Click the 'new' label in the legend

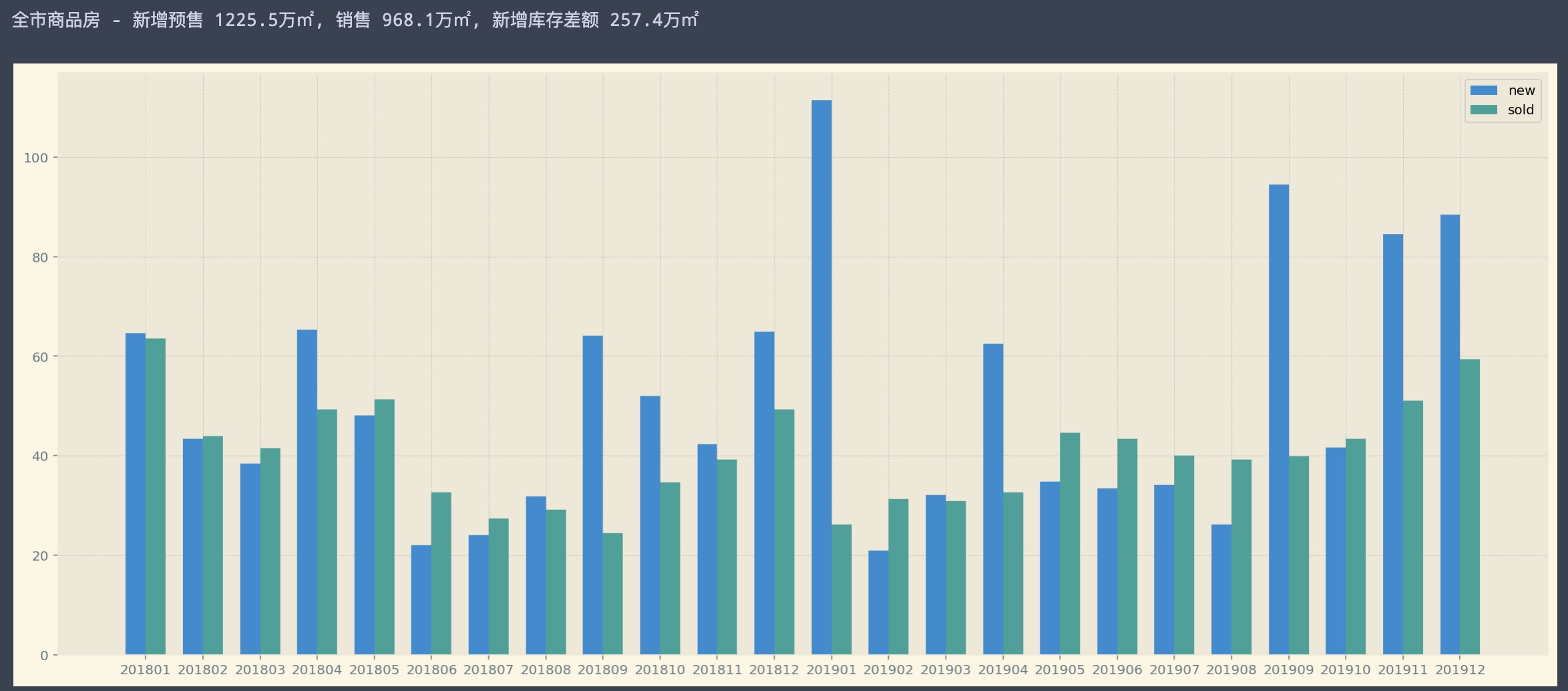1521,90
